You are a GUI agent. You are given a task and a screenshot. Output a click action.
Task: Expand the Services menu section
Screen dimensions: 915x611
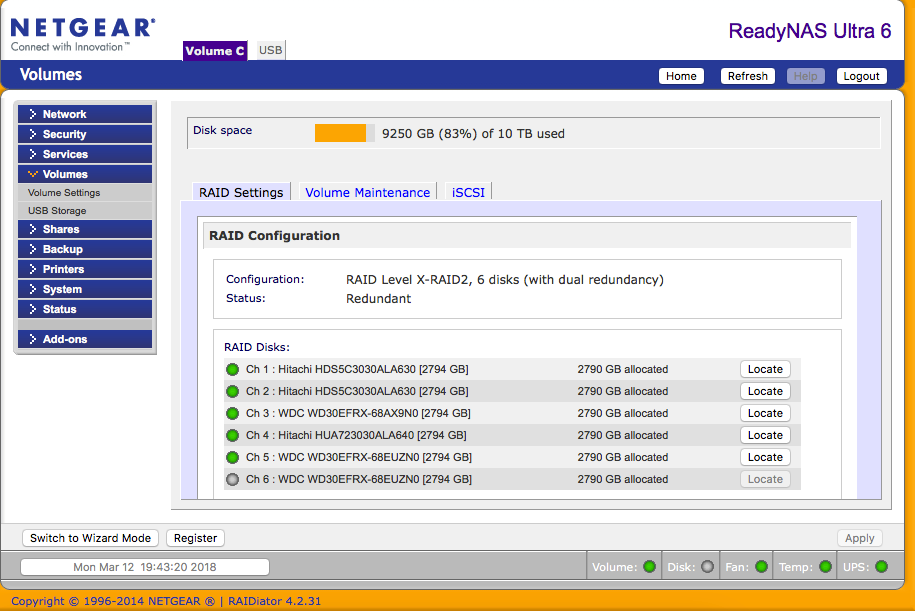85,154
